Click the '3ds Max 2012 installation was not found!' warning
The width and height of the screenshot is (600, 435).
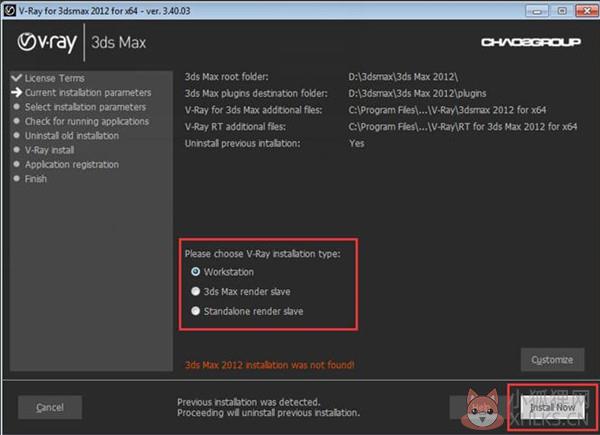[x=269, y=365]
